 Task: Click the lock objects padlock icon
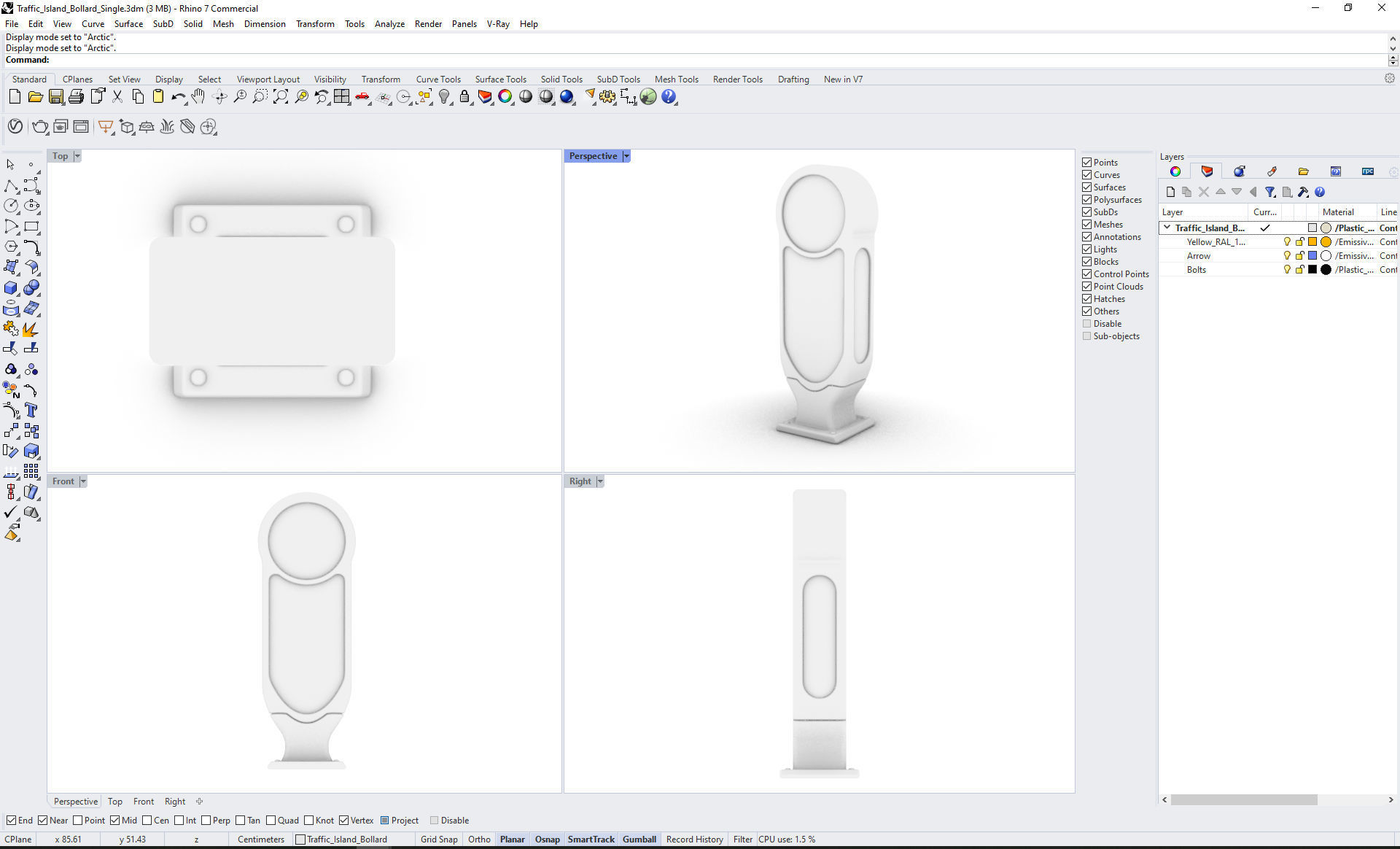pyautogui.click(x=464, y=97)
